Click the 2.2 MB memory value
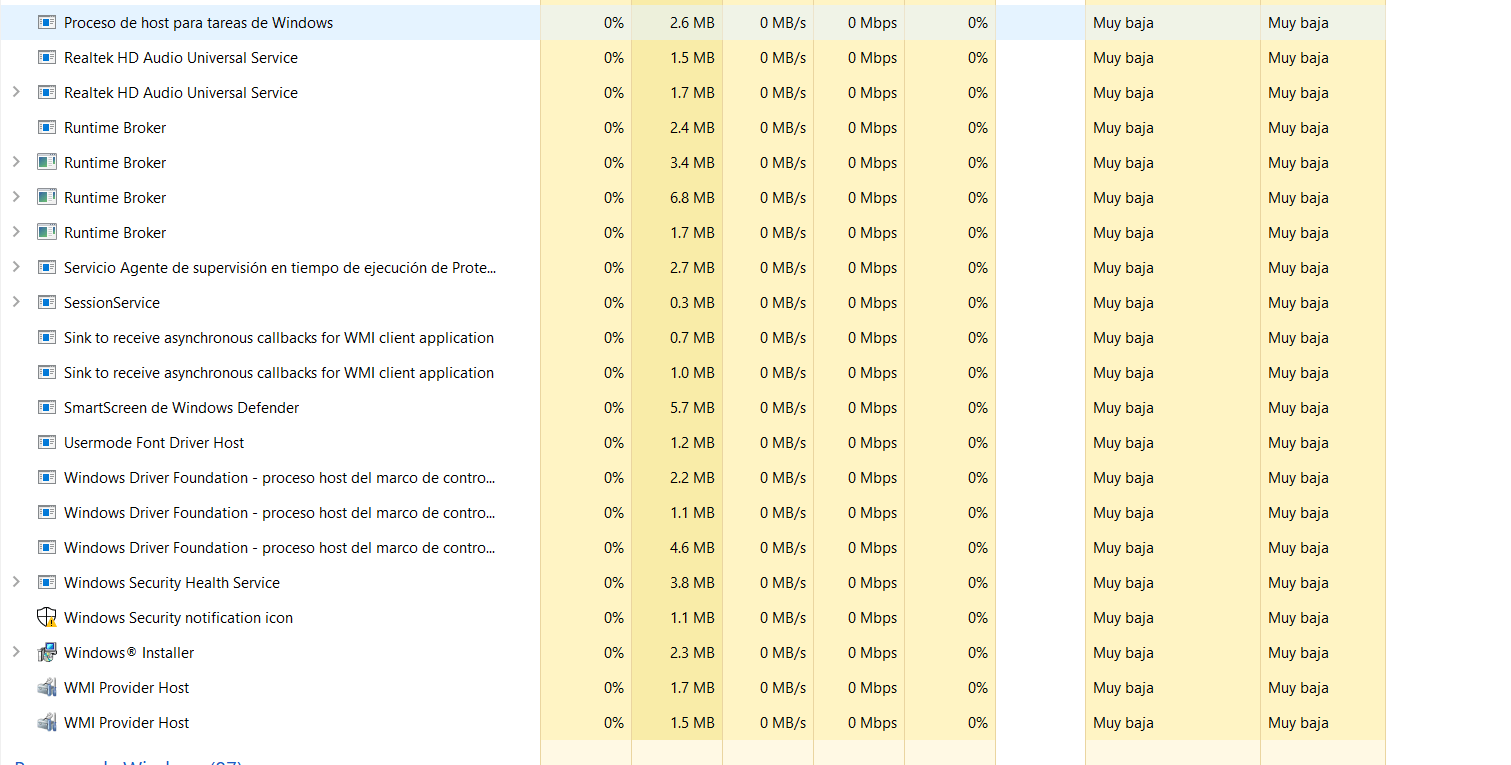Screen dimensions: 1511x765 pyautogui.click(x=692, y=477)
